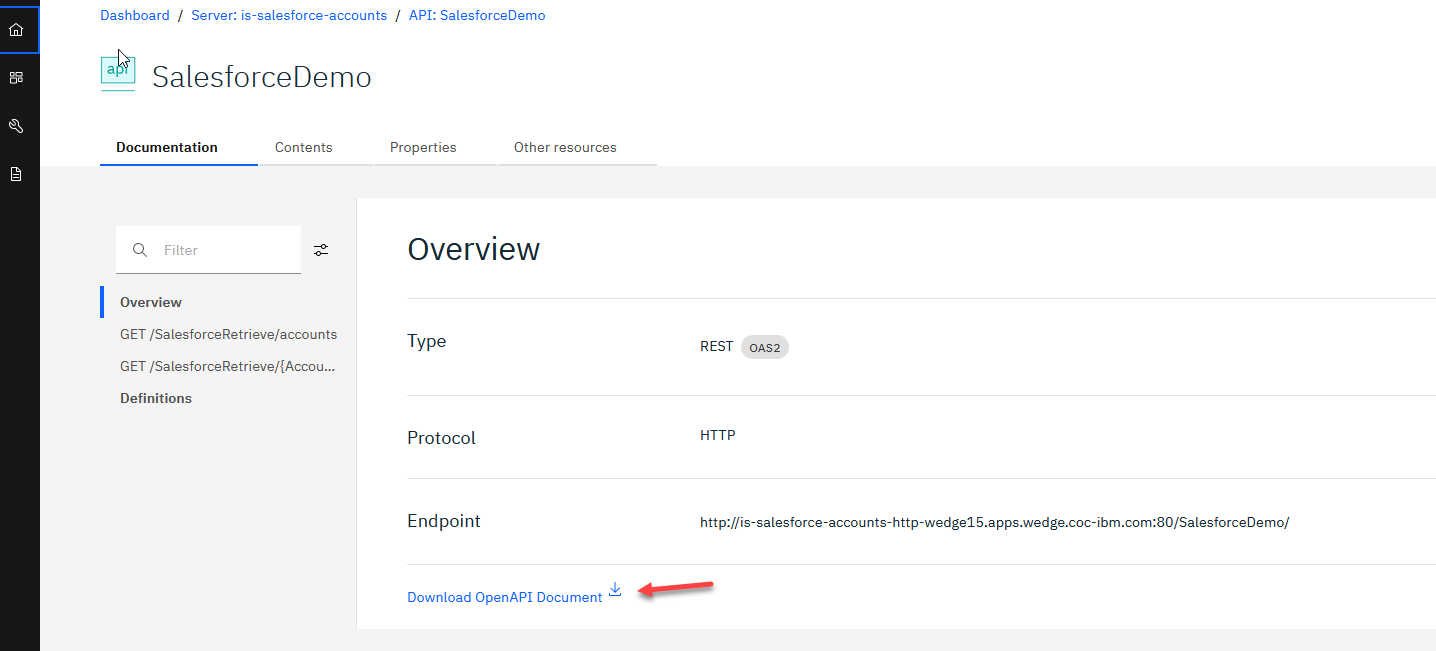Click the download arrow icon
1436x651 pixels.
click(x=615, y=590)
